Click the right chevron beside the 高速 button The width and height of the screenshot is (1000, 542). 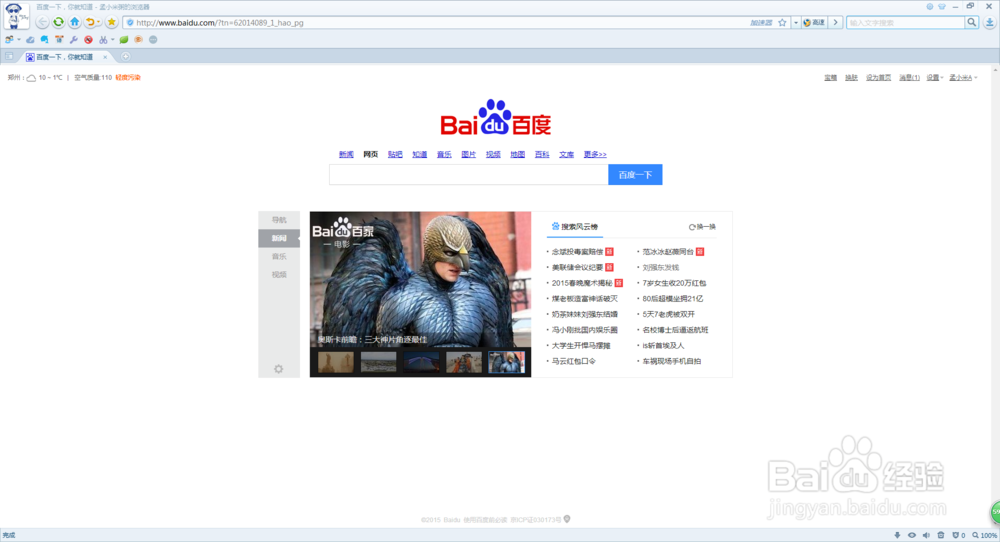(835, 22)
